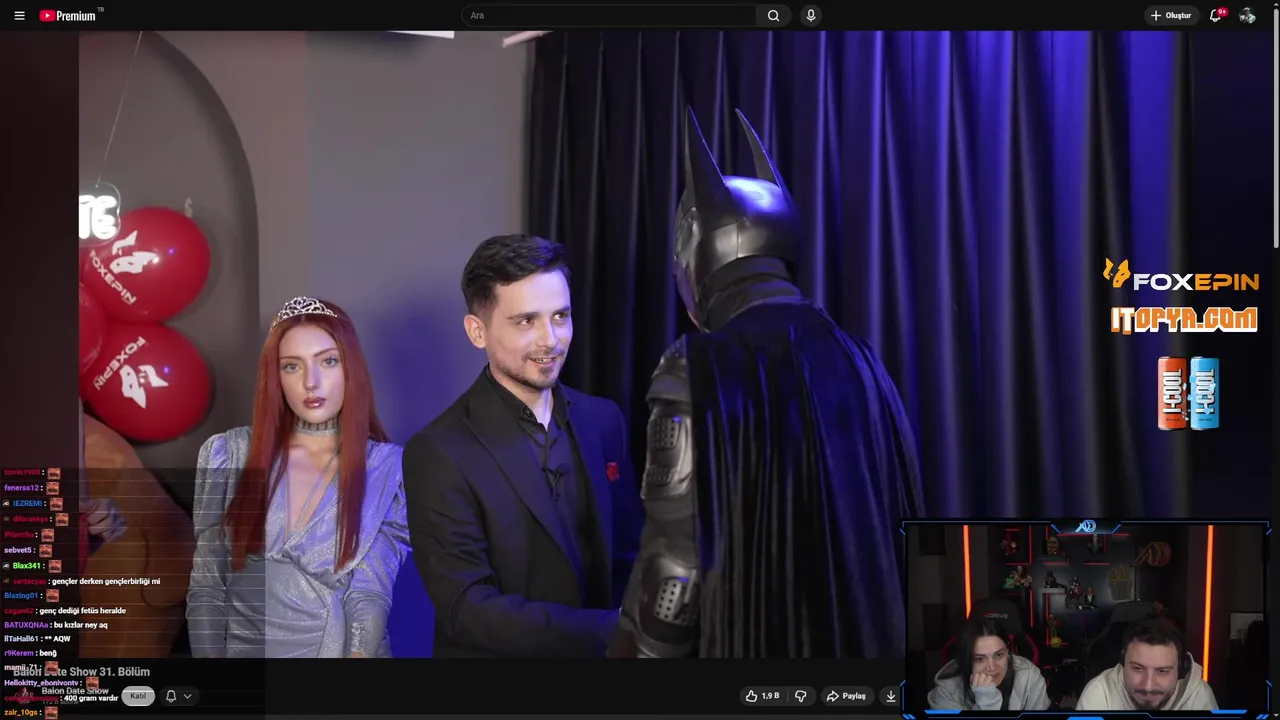
Task: Click chat username r9Kerem
Action: (x=18, y=653)
